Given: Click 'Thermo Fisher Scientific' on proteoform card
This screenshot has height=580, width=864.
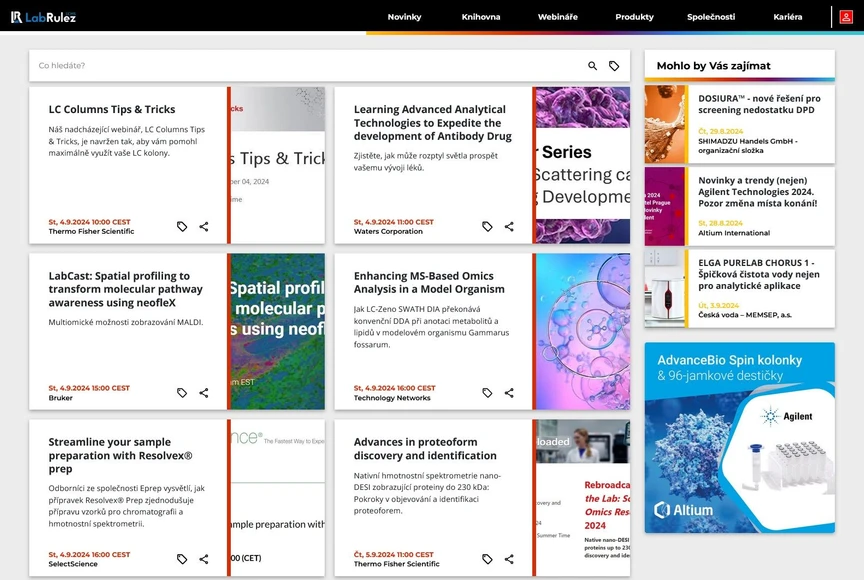Looking at the screenshot, I should tap(397, 564).
